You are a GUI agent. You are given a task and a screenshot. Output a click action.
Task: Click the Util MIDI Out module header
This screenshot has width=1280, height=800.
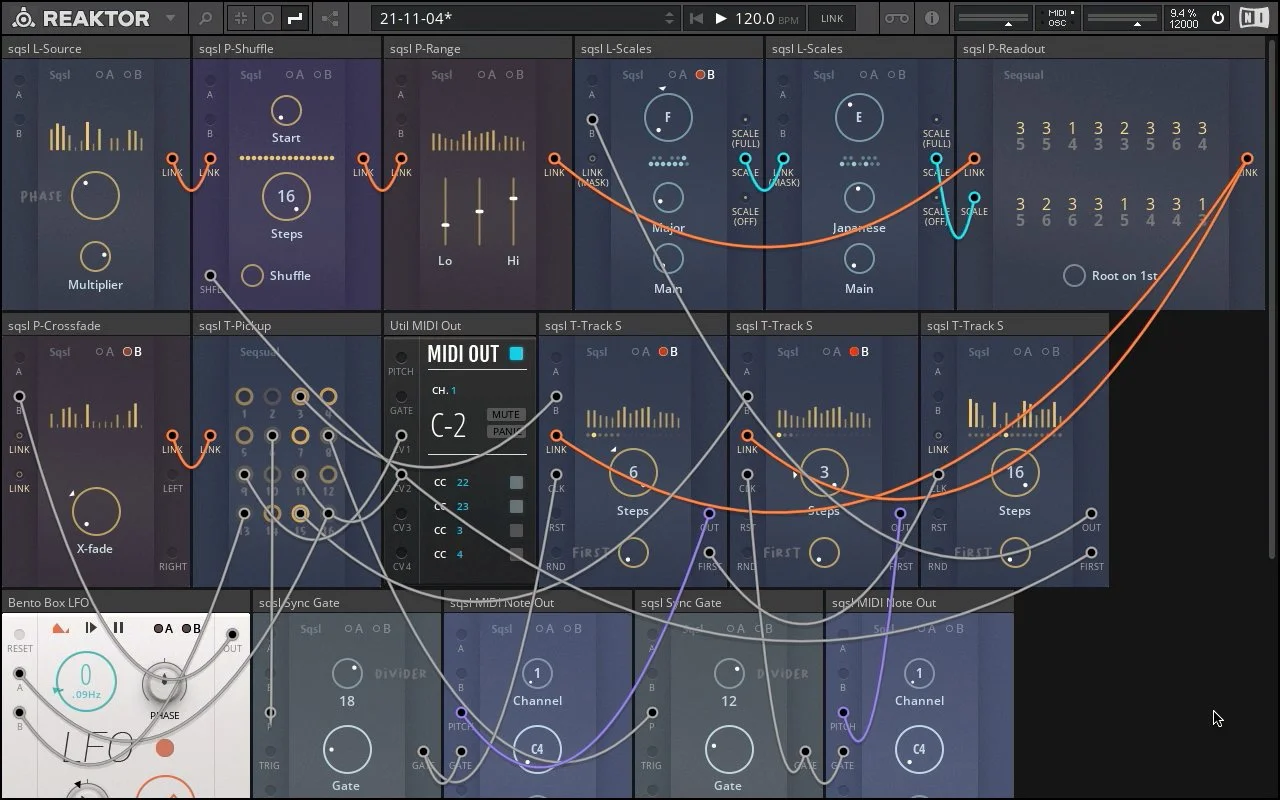click(460, 325)
